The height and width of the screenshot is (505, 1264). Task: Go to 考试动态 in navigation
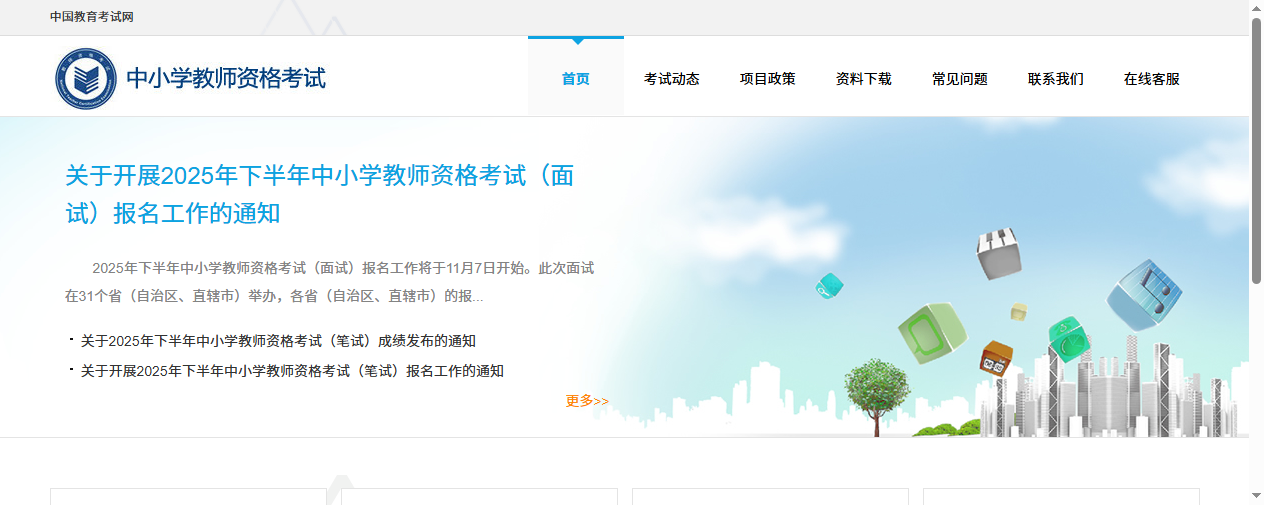[671, 79]
